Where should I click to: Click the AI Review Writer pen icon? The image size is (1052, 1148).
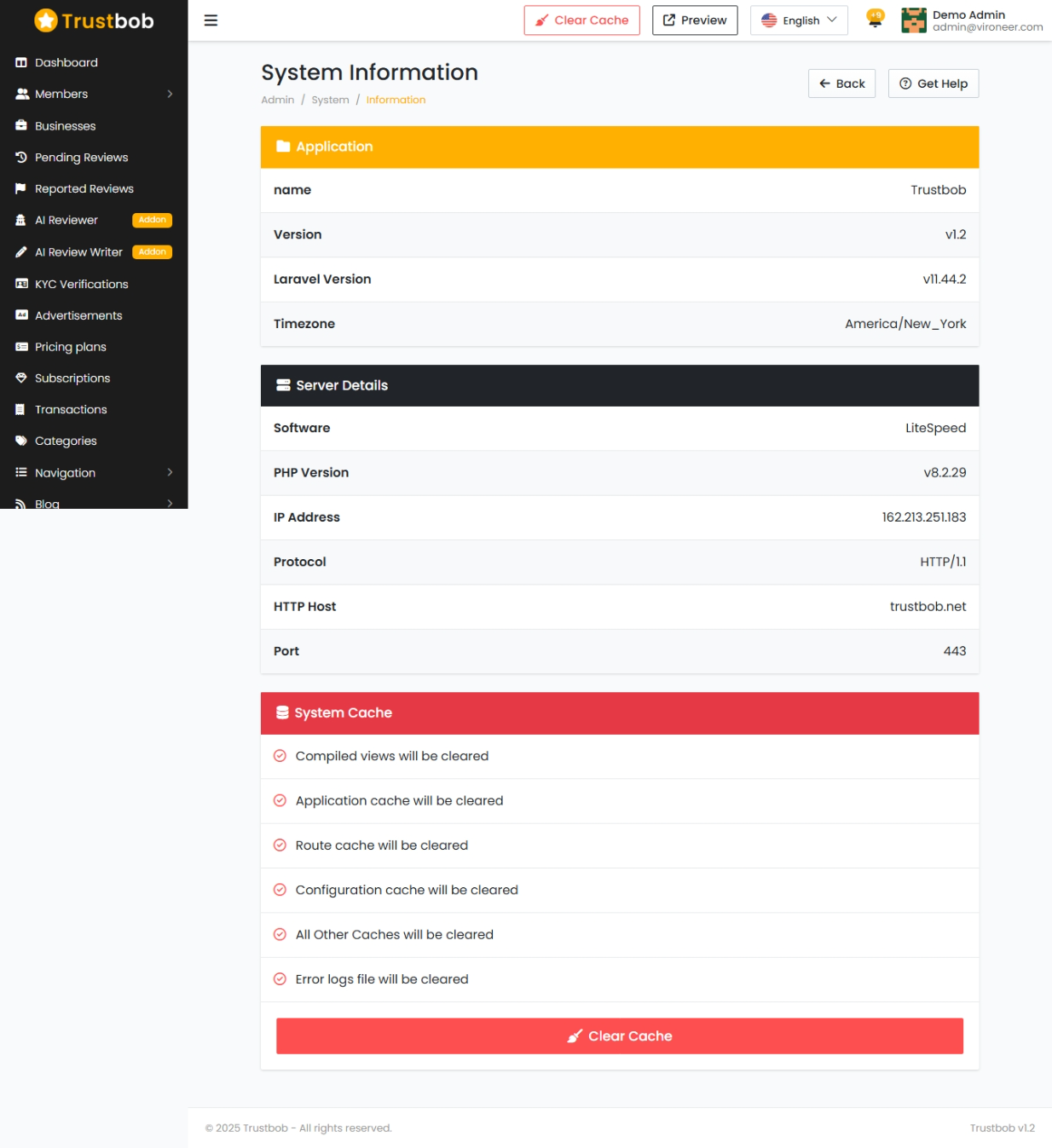coord(21,251)
